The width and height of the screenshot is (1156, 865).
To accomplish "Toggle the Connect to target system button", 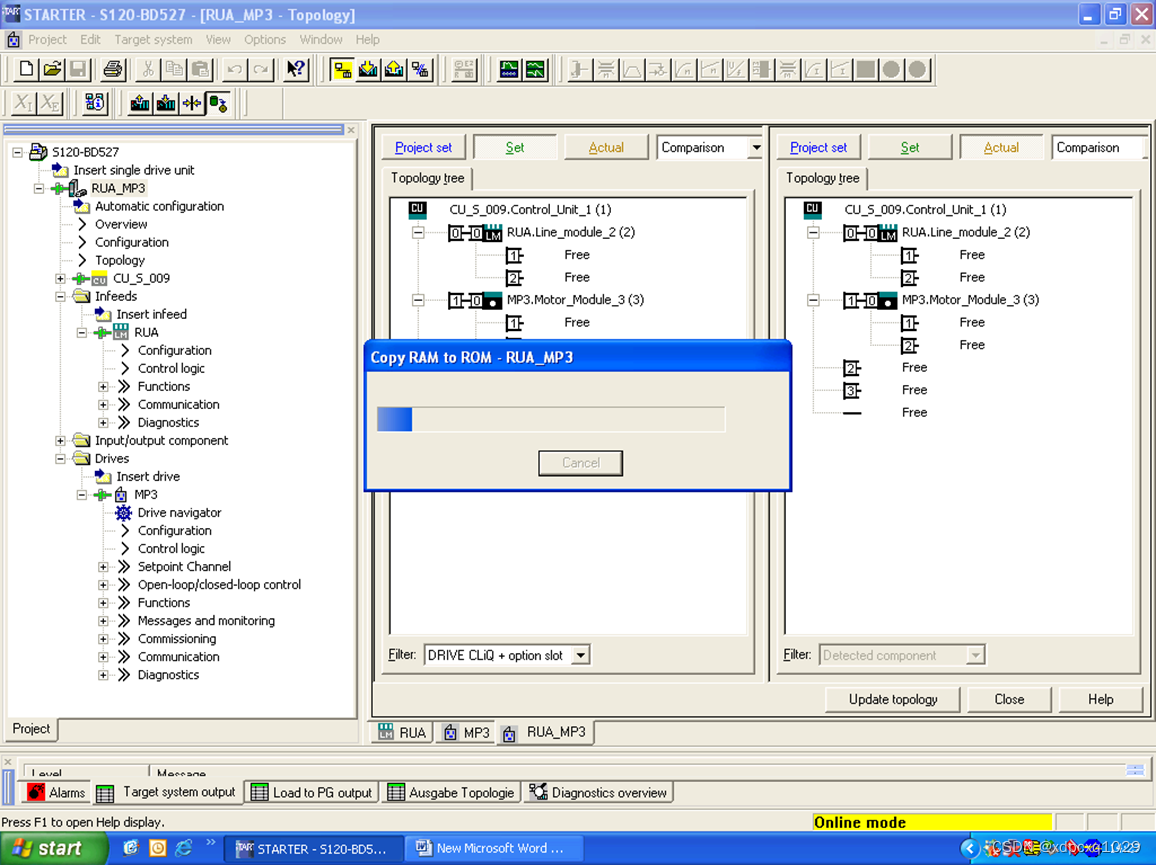I will 343,69.
